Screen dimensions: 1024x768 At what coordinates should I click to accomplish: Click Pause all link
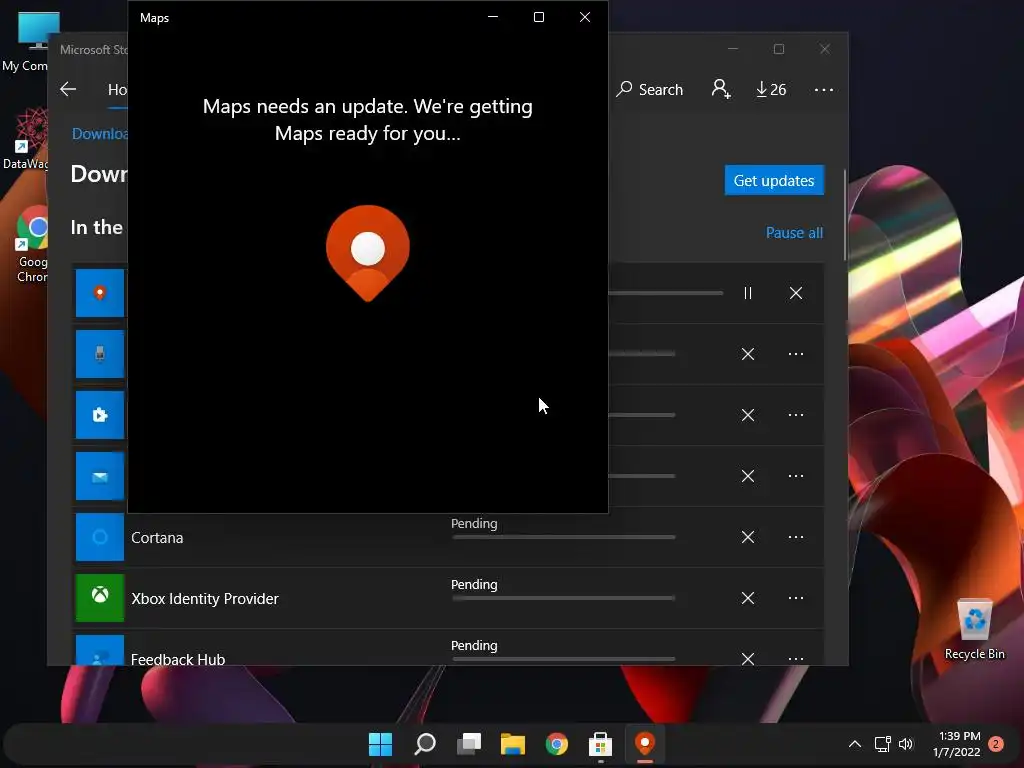794,232
